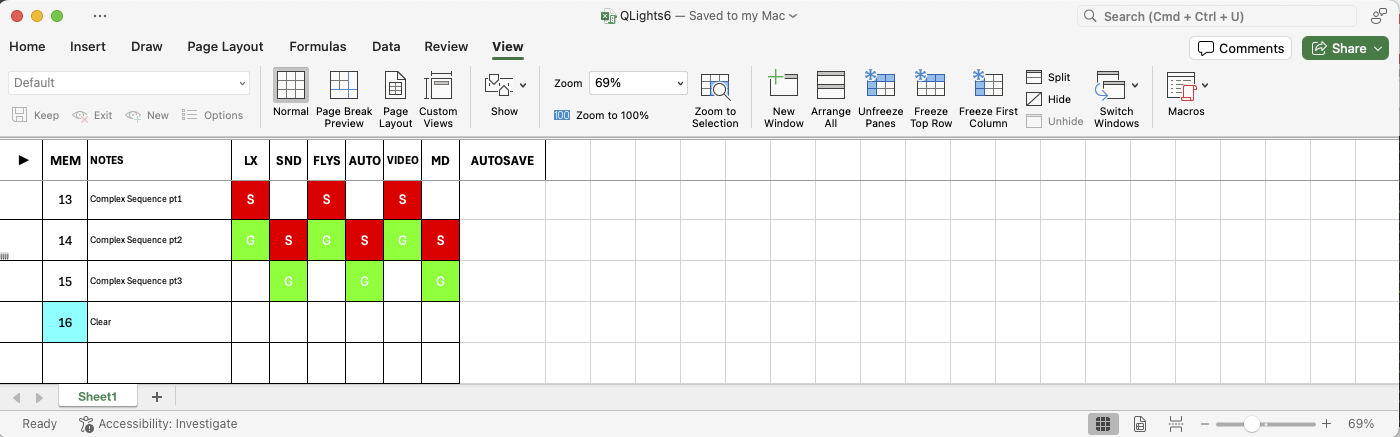Go to next sheet arrow

coord(39,398)
